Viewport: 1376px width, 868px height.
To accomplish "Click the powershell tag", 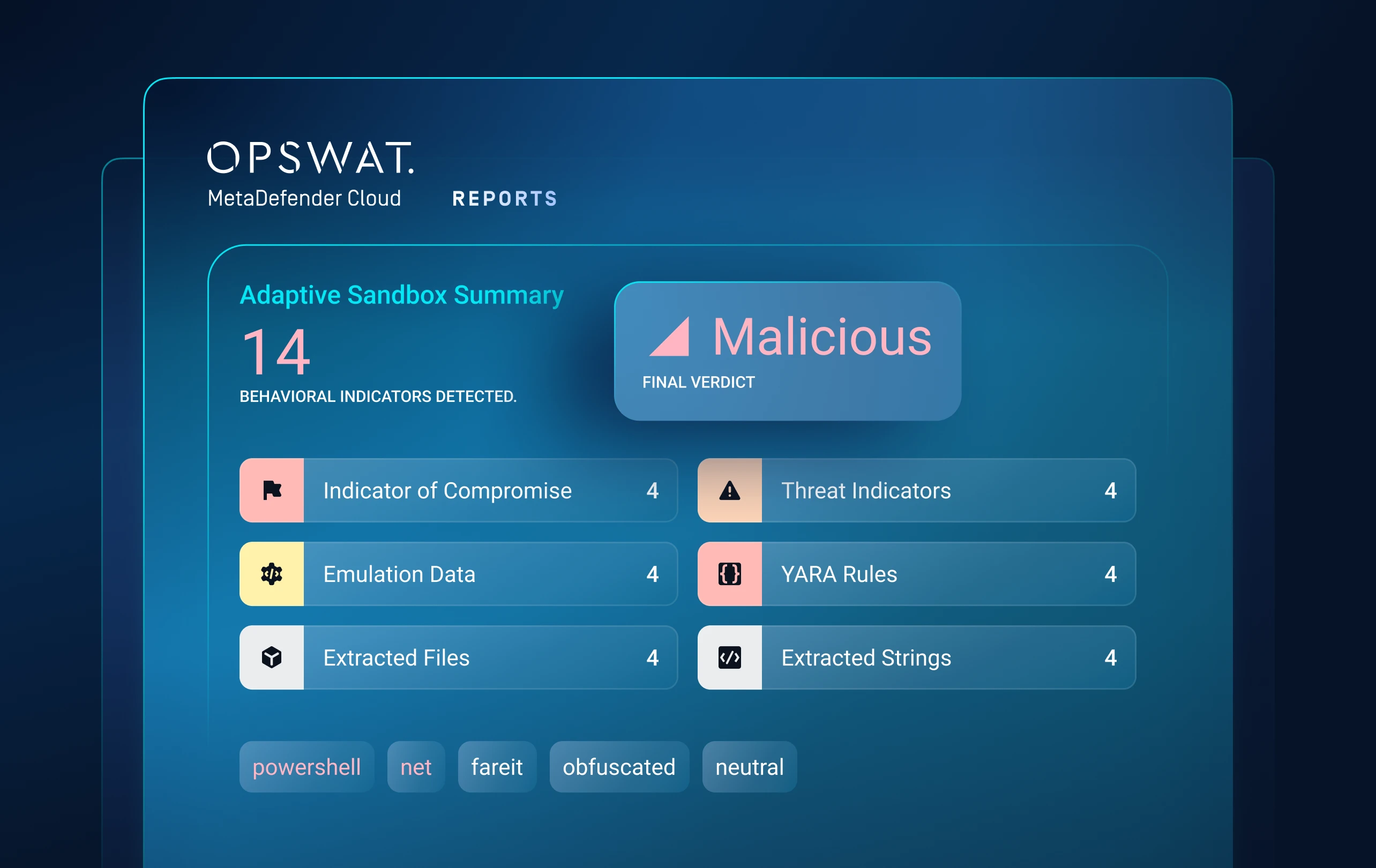I will tap(306, 767).
